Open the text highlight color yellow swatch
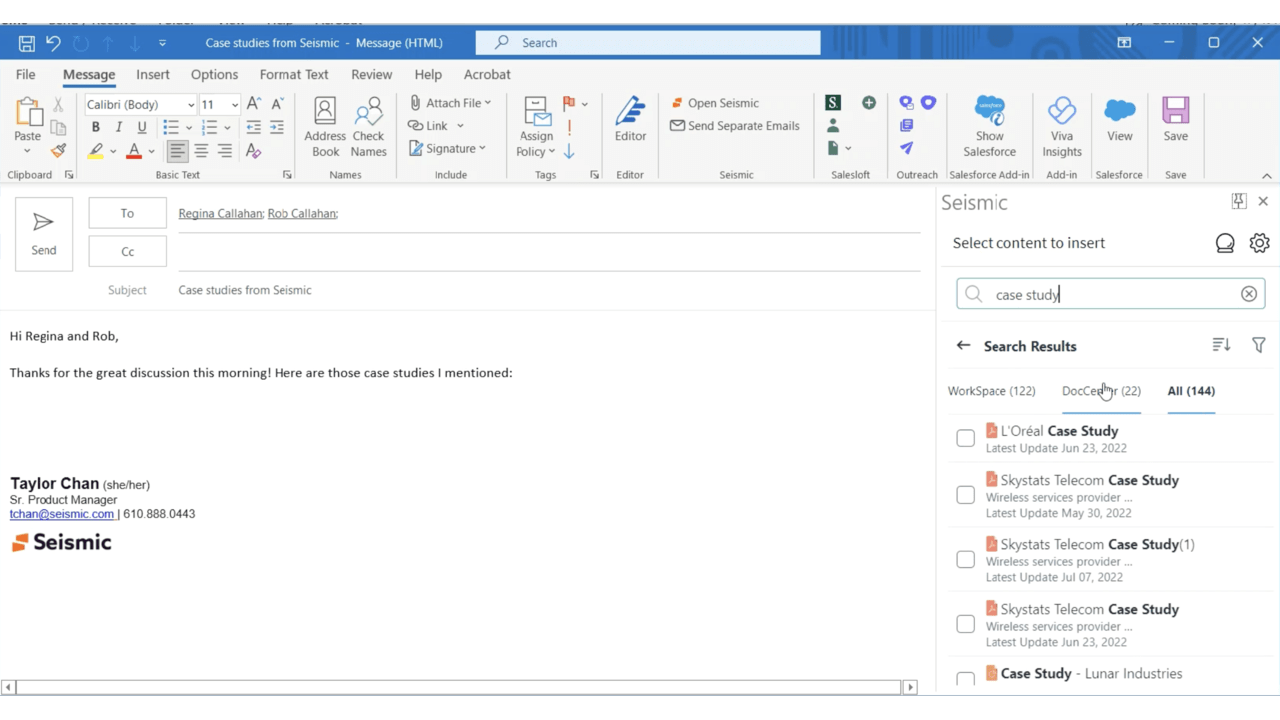Viewport: 1280px width, 720px height. [96, 151]
